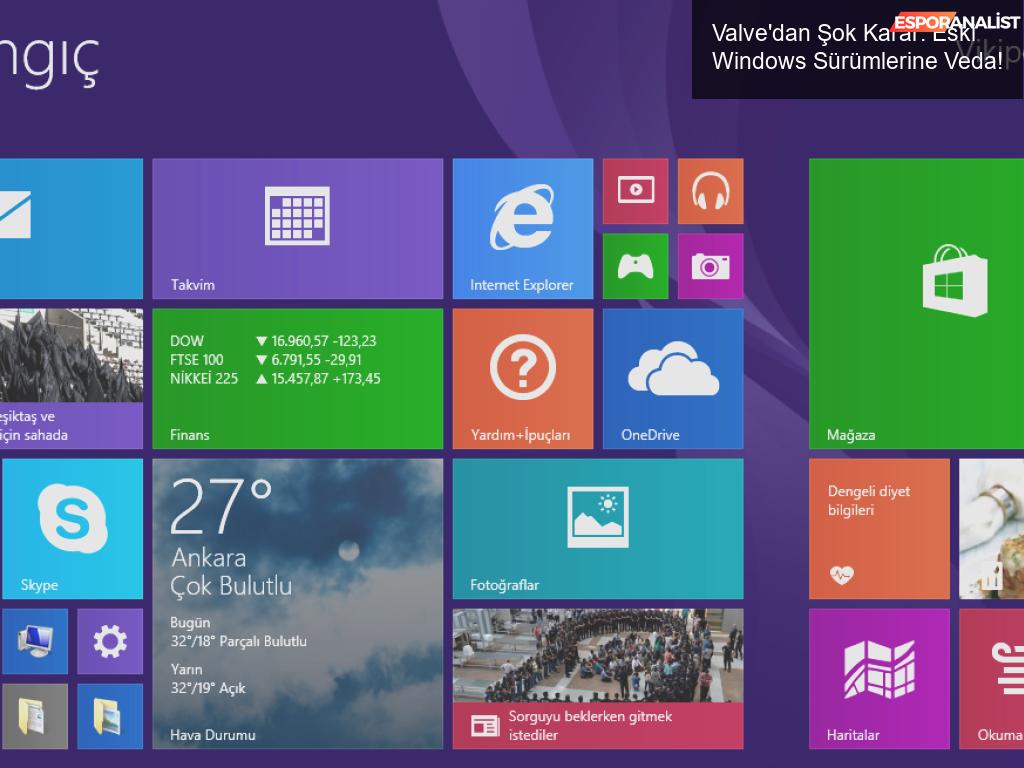
Task: Open the Video app small tile
Action: 635,190
